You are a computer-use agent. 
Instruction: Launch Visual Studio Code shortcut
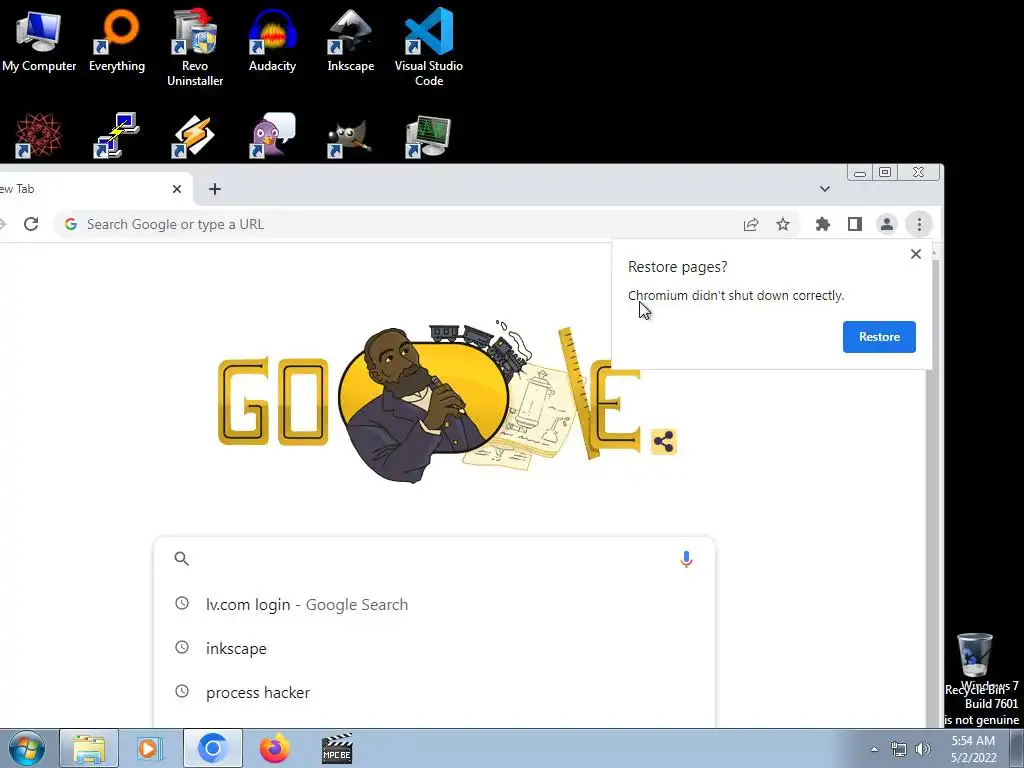428,47
